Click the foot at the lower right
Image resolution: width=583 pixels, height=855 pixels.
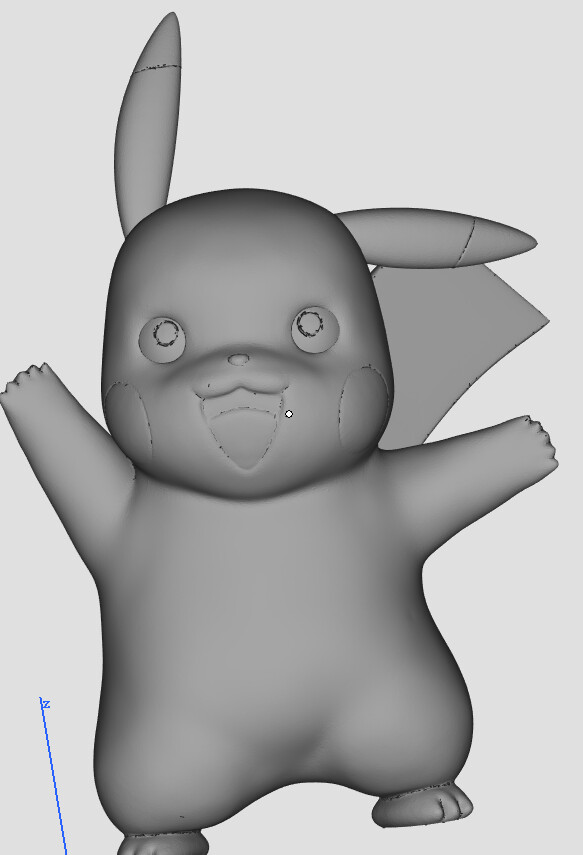click(422, 806)
